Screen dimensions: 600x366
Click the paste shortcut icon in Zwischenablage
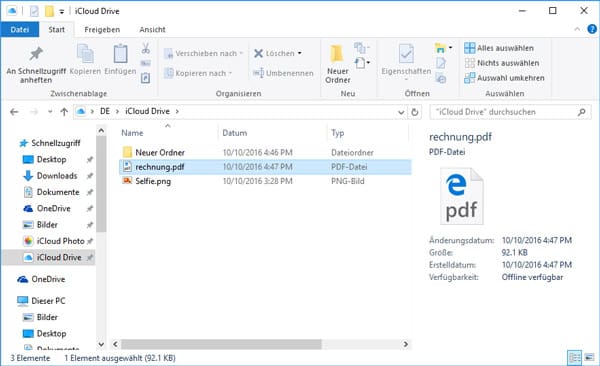tap(145, 78)
